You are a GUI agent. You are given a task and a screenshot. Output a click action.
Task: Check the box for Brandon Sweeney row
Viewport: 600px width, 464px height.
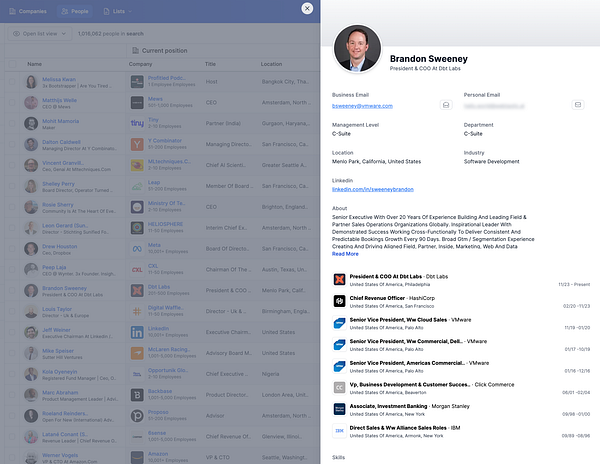pyautogui.click(x=12, y=290)
